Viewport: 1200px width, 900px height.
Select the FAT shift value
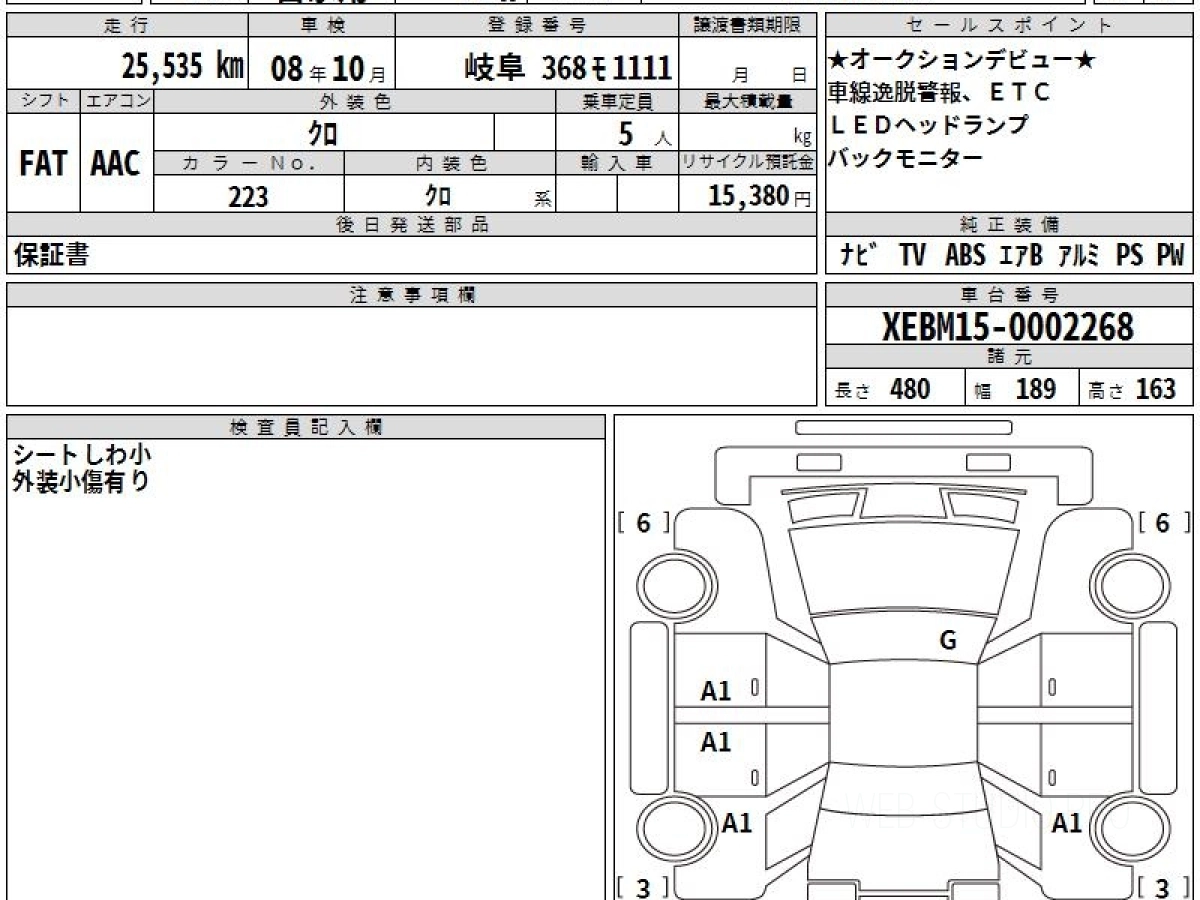click(x=43, y=164)
